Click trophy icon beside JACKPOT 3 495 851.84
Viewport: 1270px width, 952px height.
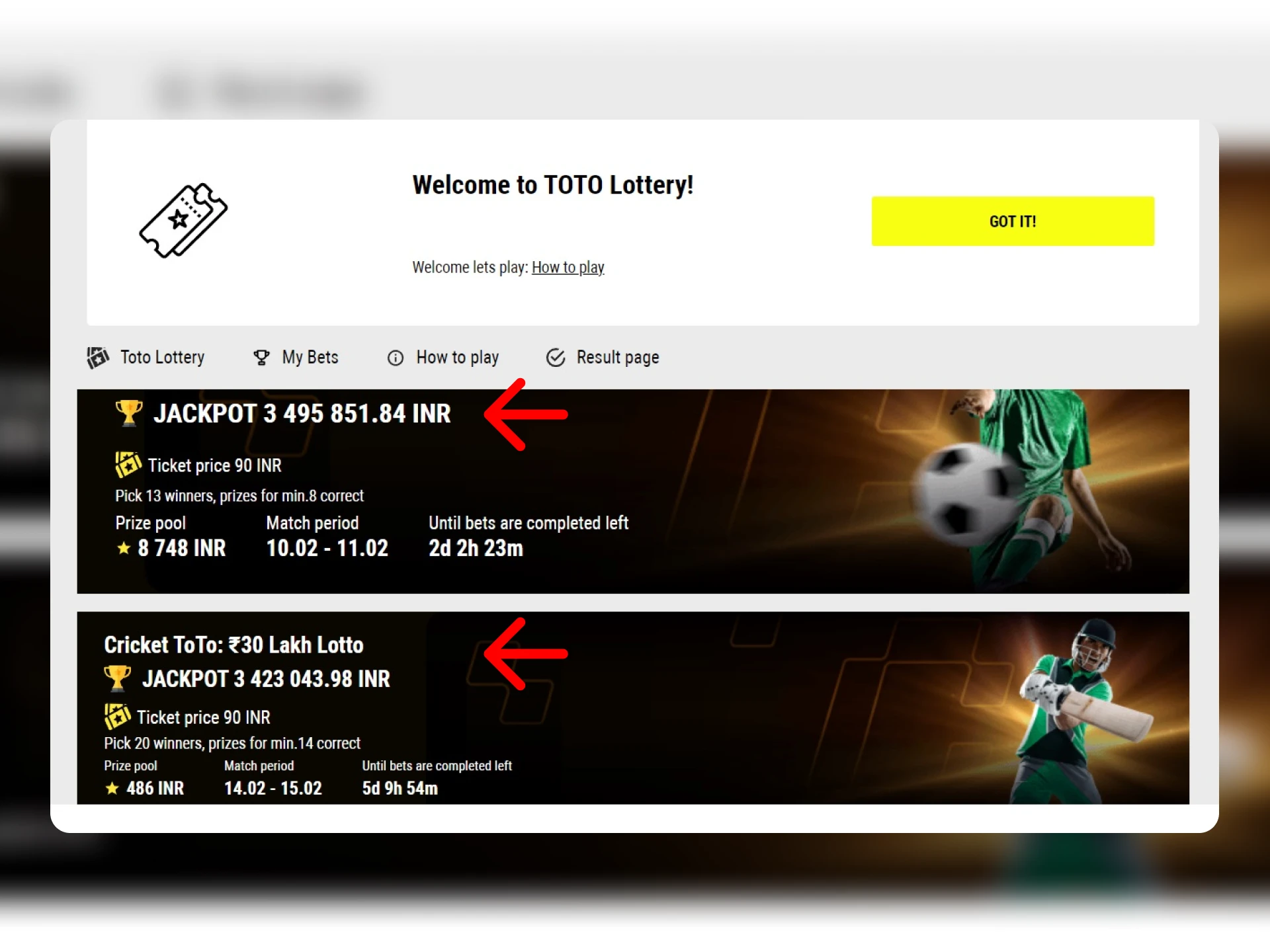tap(129, 413)
